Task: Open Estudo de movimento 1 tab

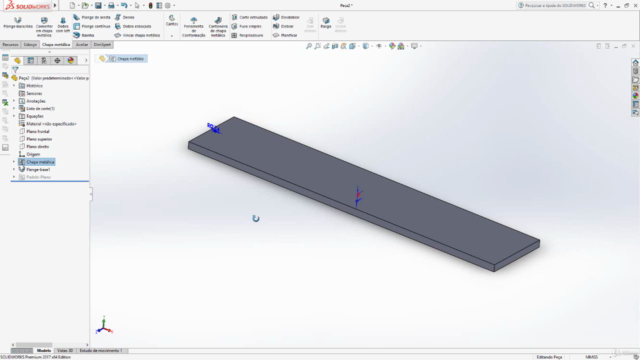Action: pyautogui.click(x=101, y=351)
